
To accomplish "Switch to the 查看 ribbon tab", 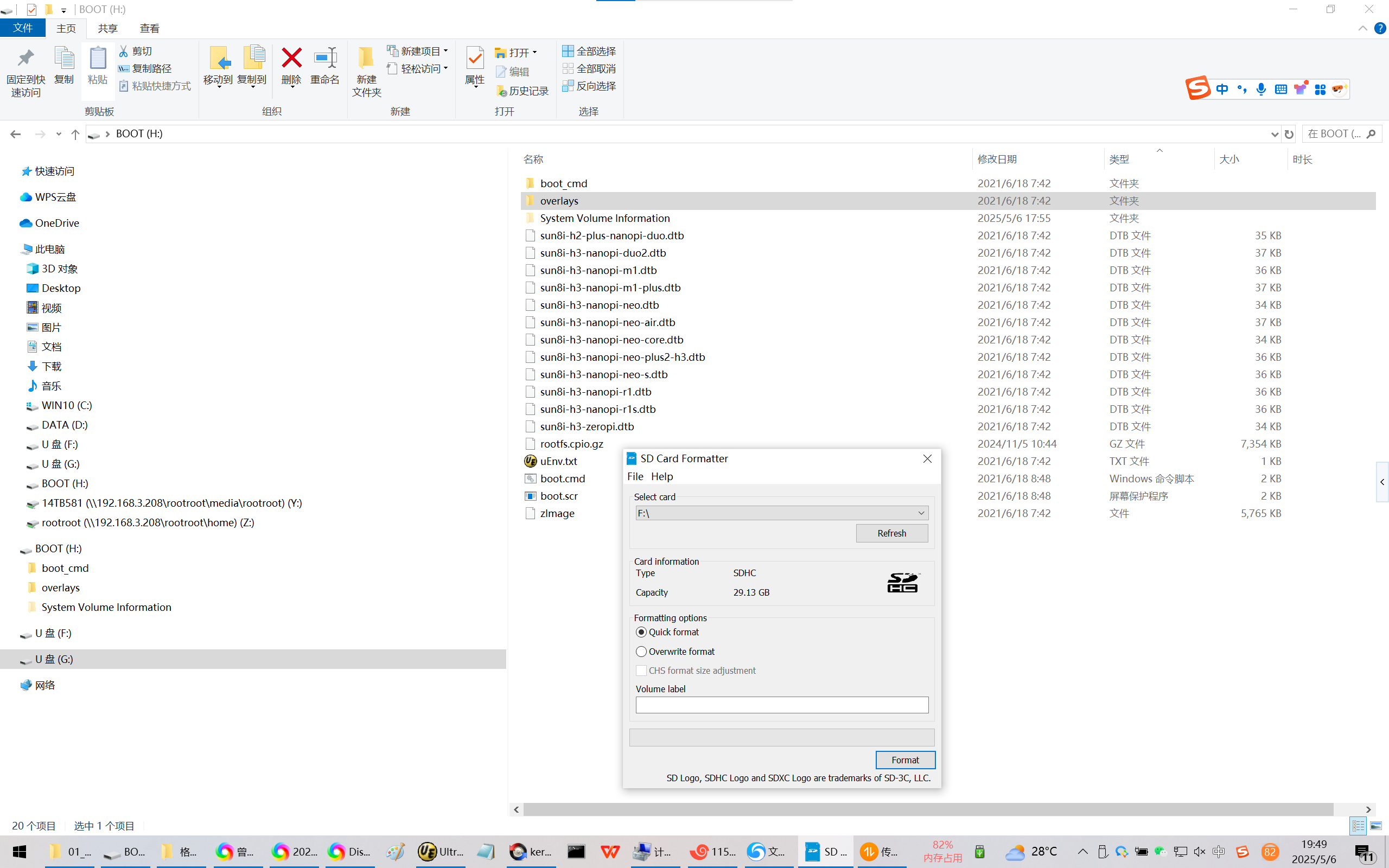I will pos(149,28).
